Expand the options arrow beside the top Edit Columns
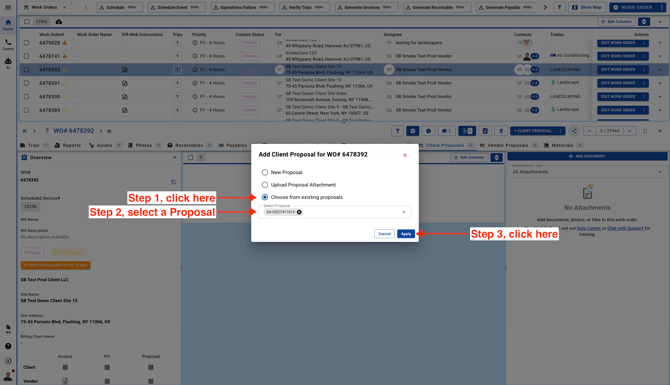The height and width of the screenshot is (385, 670). tap(660, 21)
